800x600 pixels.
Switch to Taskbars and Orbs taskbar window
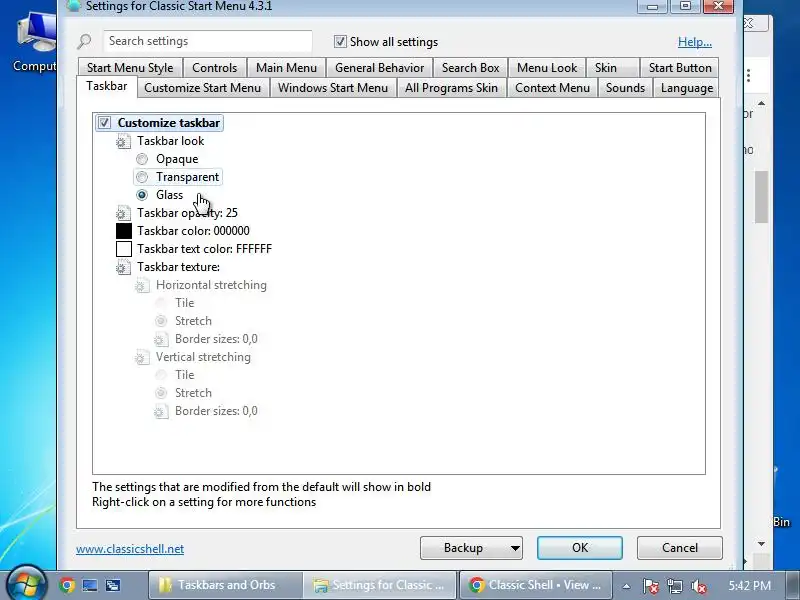226,585
